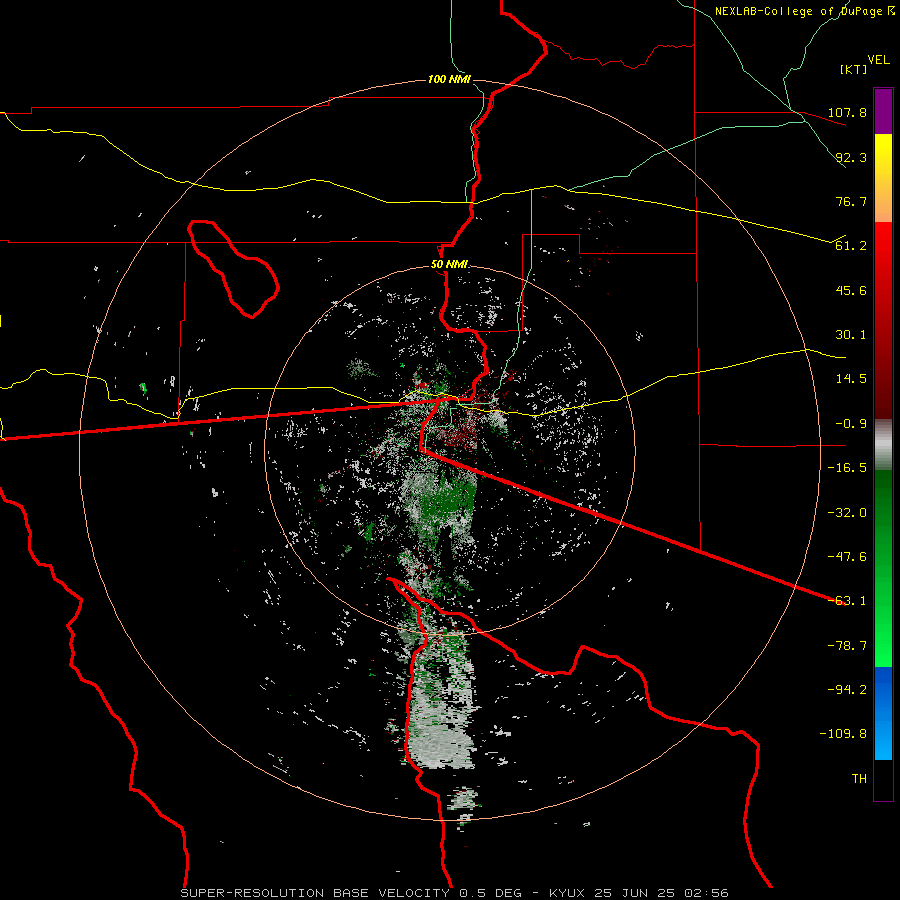Click the TH legend label
Image resolution: width=900 pixels, height=900 pixels.
(859, 779)
